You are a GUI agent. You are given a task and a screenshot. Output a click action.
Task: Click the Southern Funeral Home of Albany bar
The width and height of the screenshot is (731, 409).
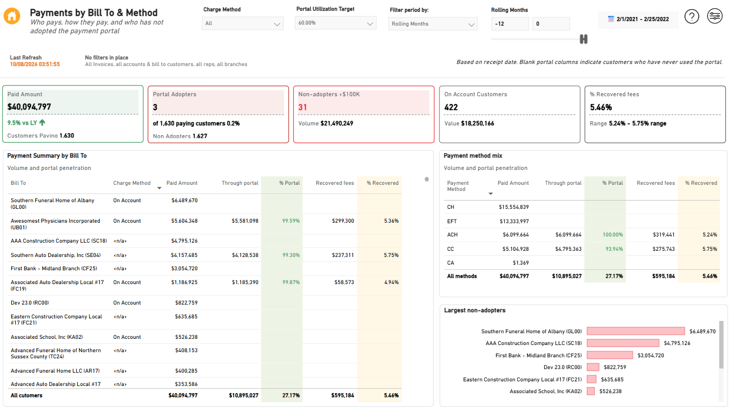636,331
